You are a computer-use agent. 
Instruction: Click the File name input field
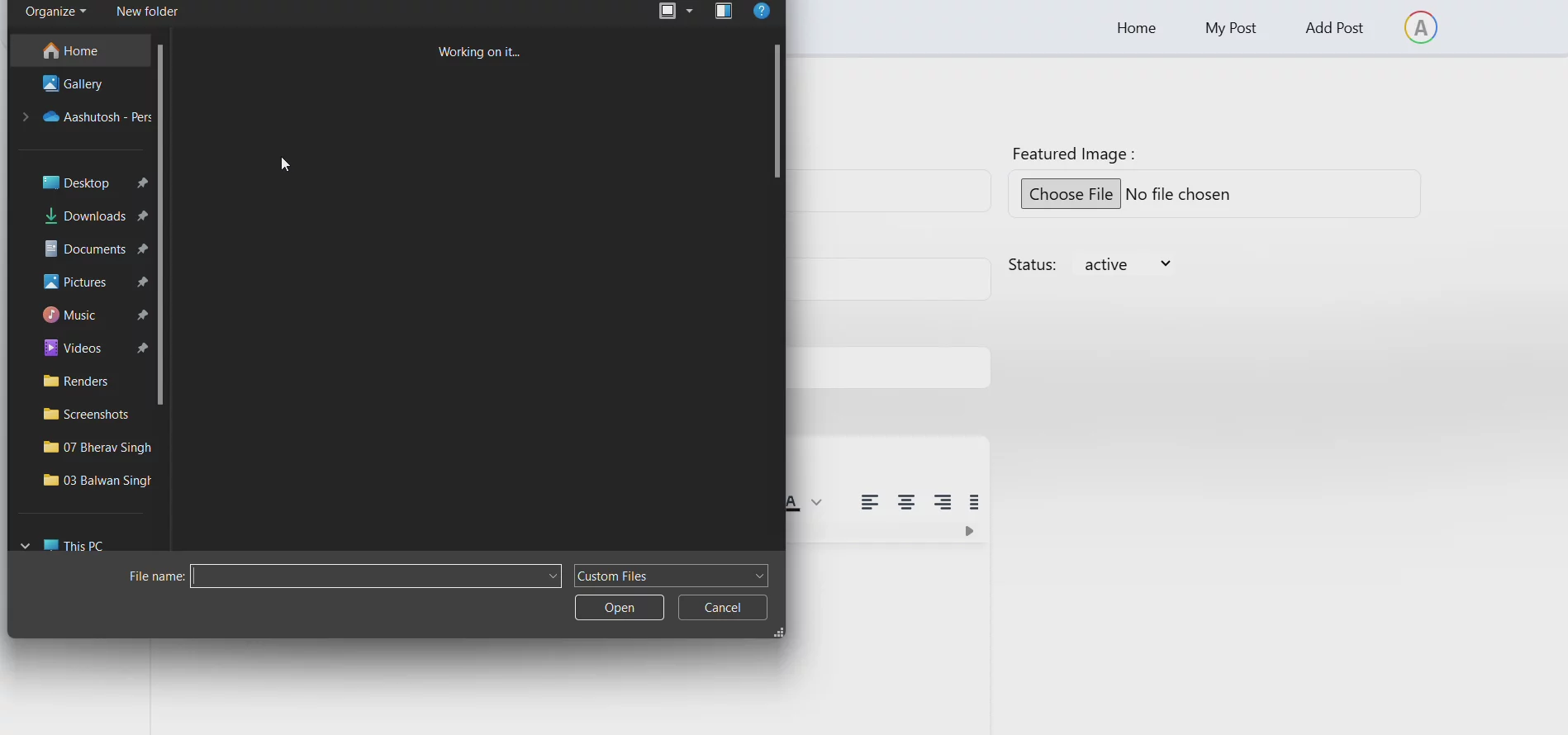368,576
